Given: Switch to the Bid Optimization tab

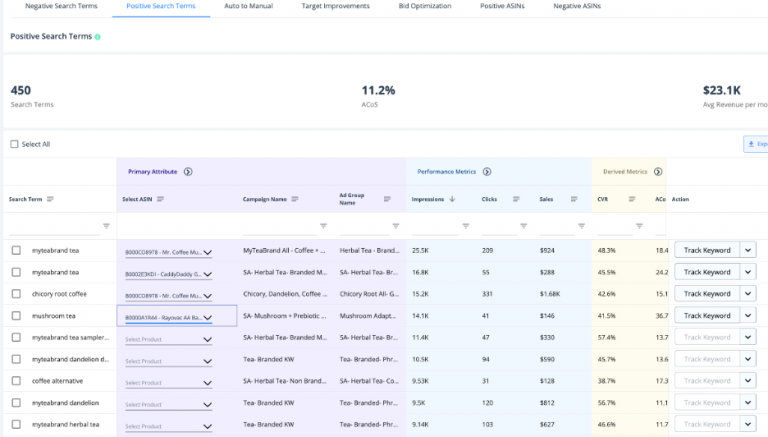Looking at the screenshot, I should 424,6.
